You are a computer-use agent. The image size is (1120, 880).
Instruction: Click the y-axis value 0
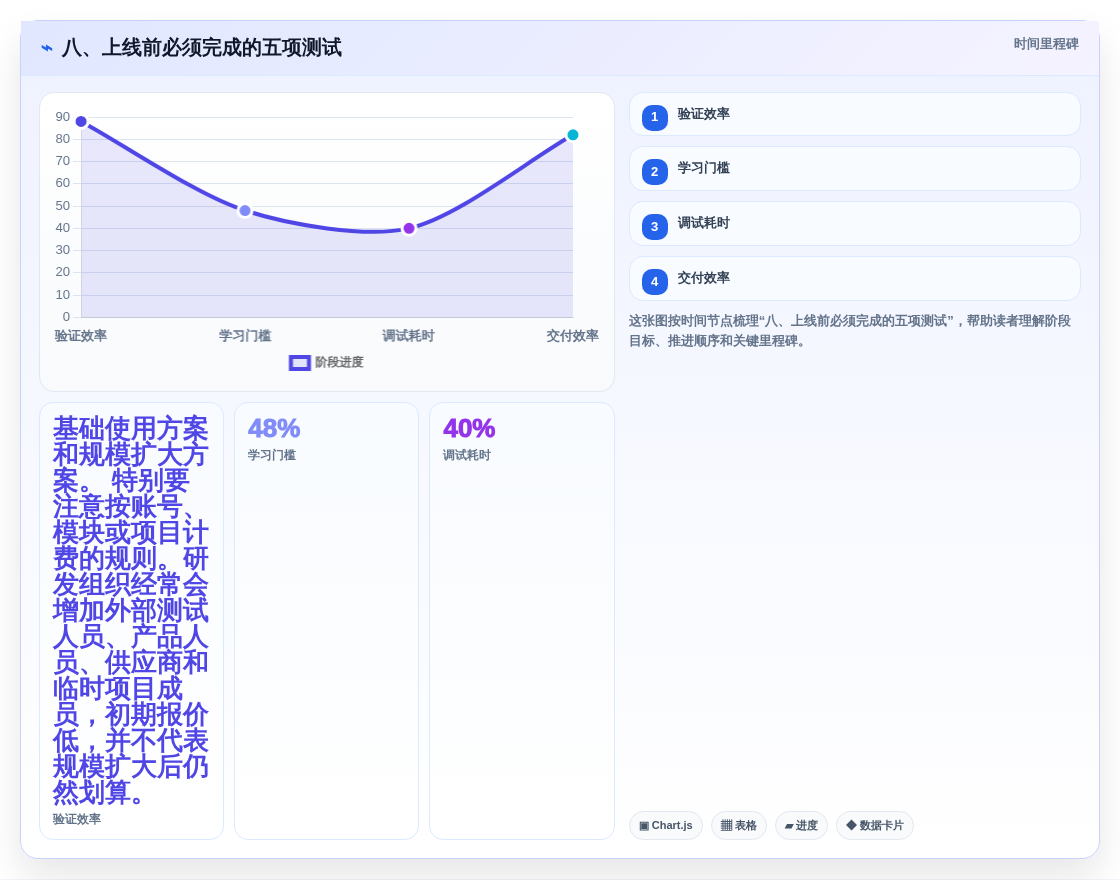[x=66, y=316]
